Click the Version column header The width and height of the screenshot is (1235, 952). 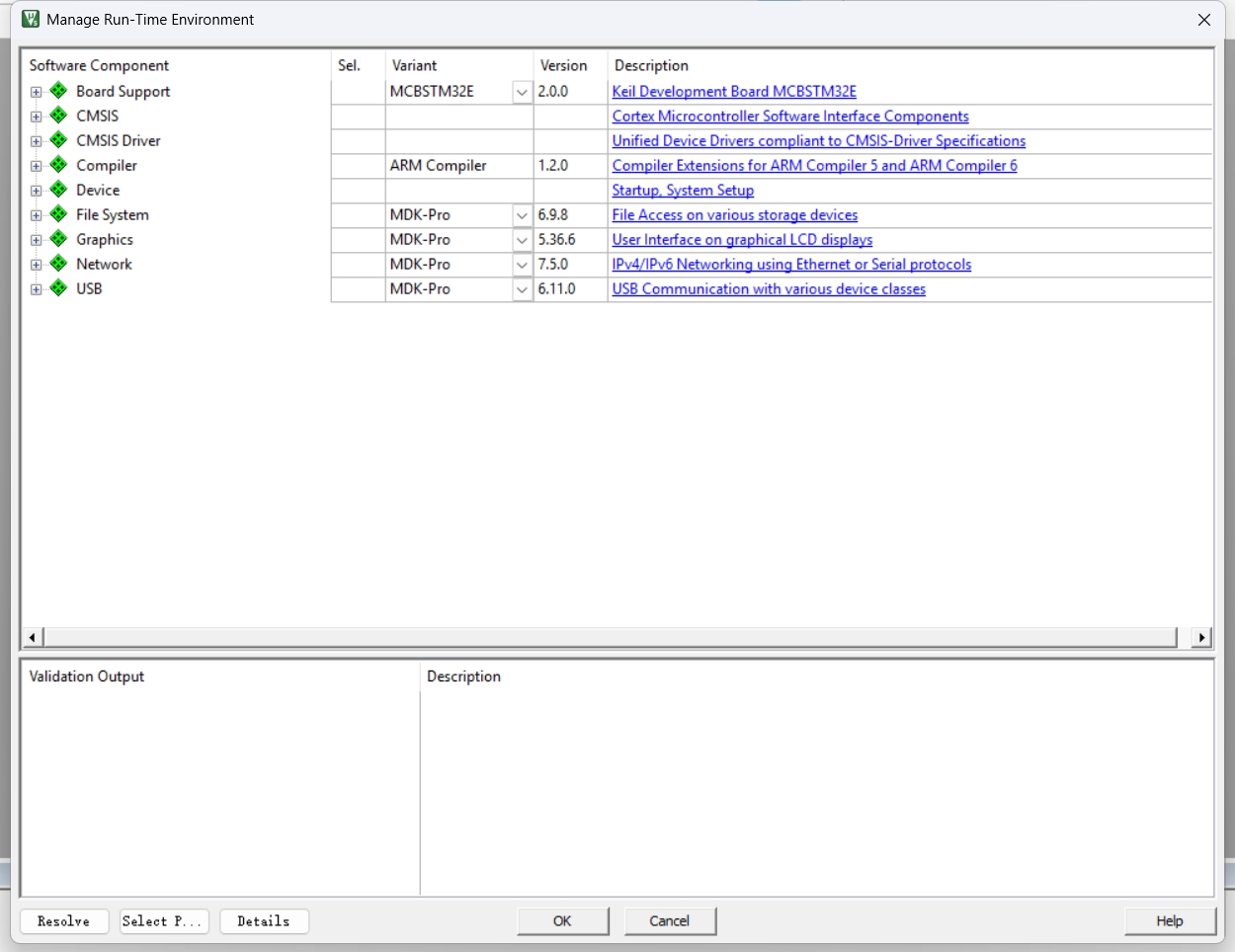(563, 65)
